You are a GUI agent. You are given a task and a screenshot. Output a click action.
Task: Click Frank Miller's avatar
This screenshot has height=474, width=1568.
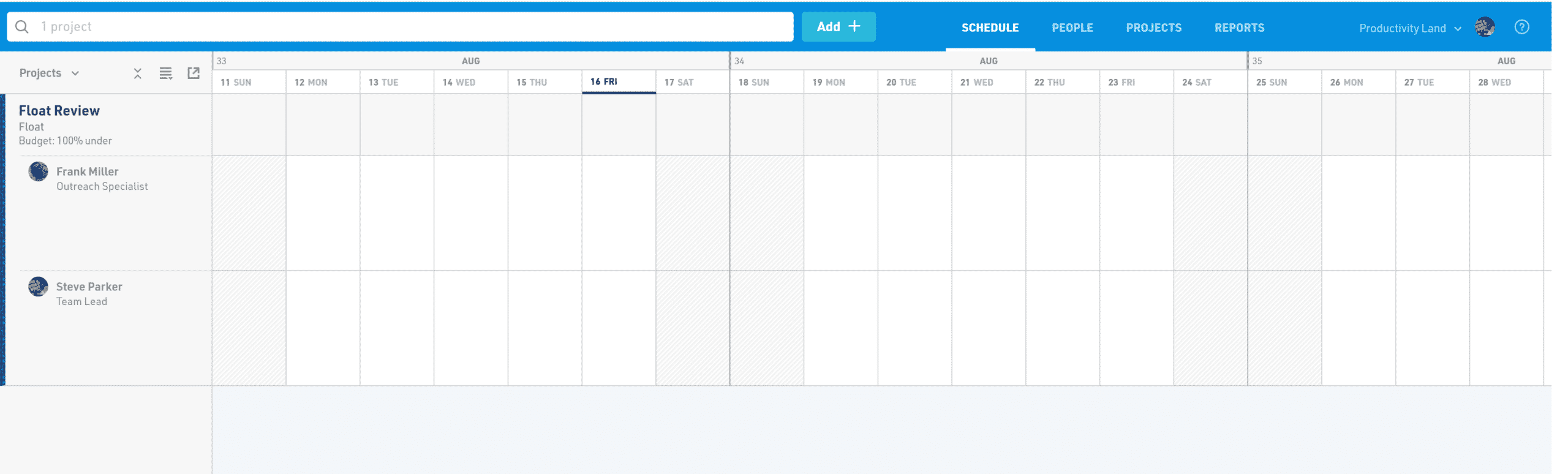tap(39, 171)
